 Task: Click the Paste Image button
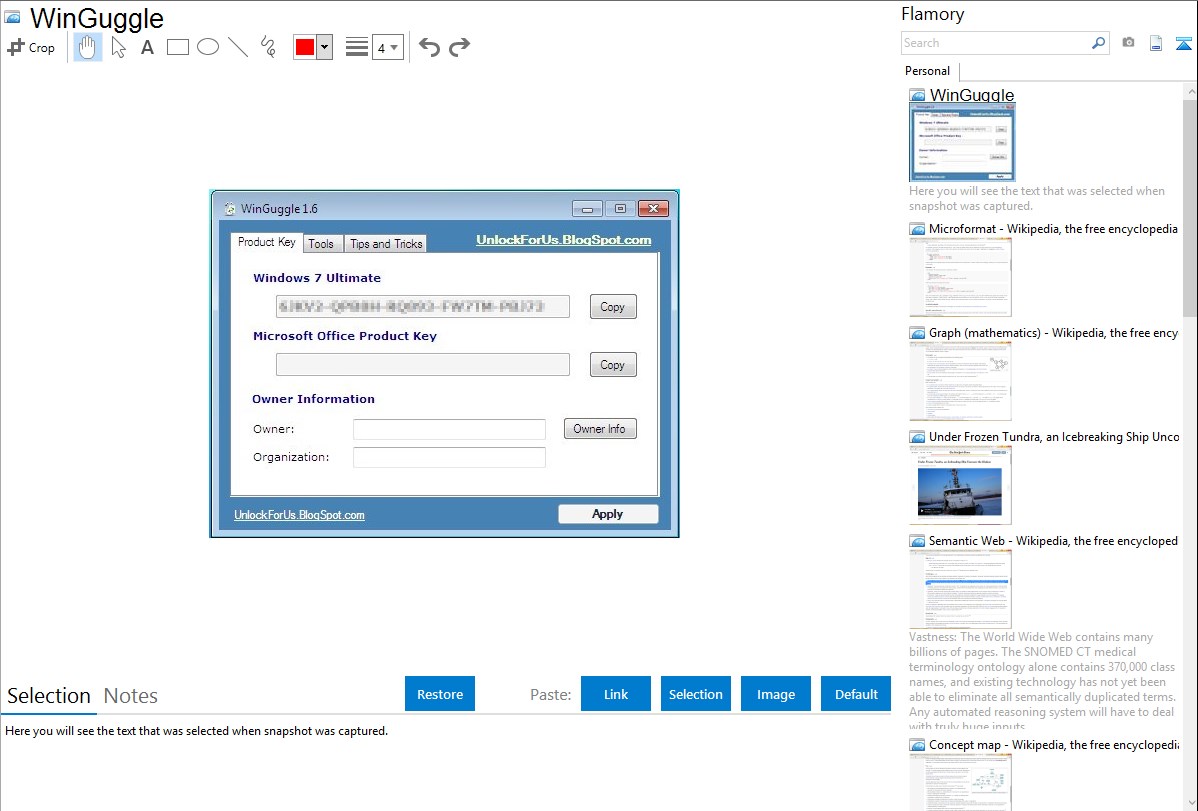[775, 694]
